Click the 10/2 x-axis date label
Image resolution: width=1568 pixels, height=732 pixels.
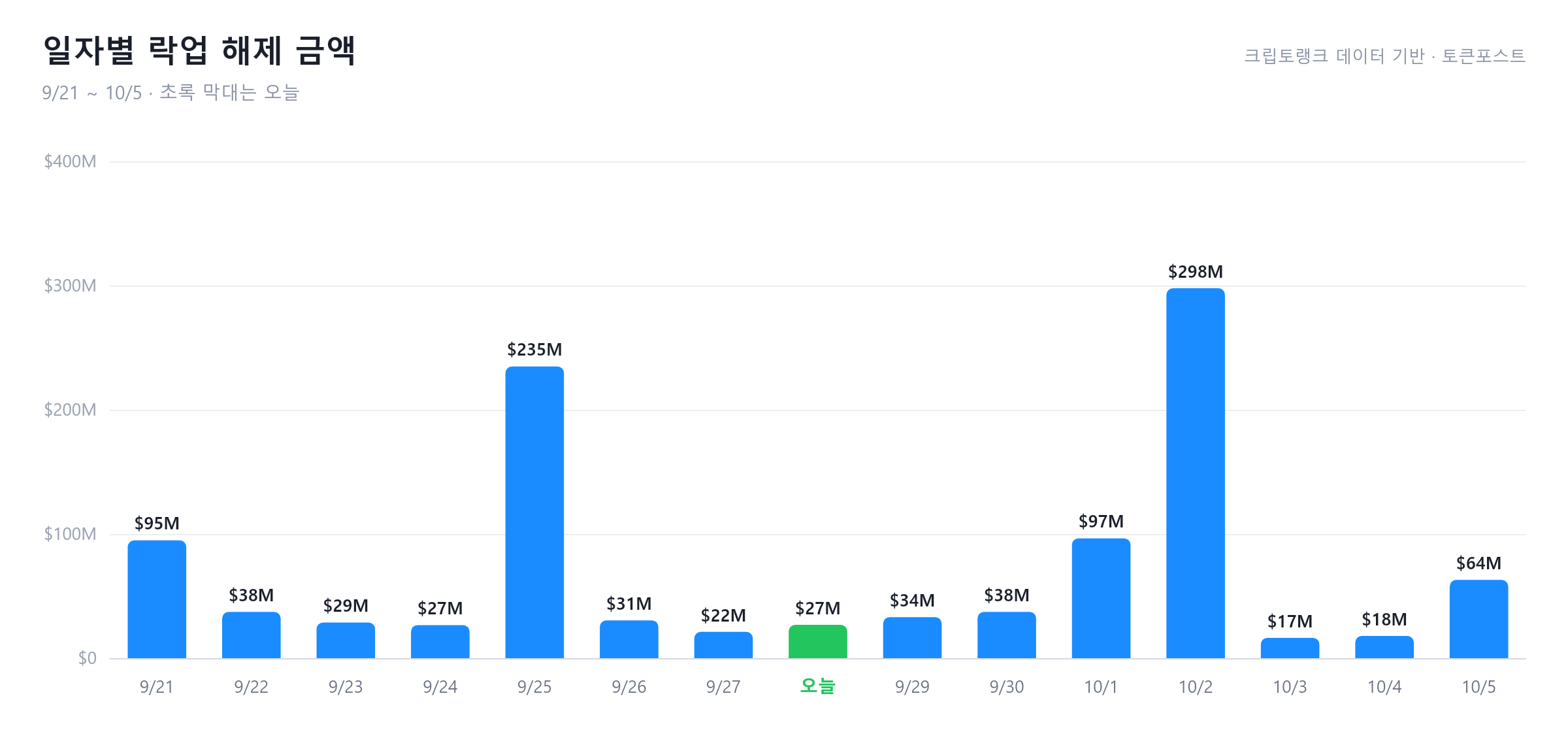pos(1195,687)
